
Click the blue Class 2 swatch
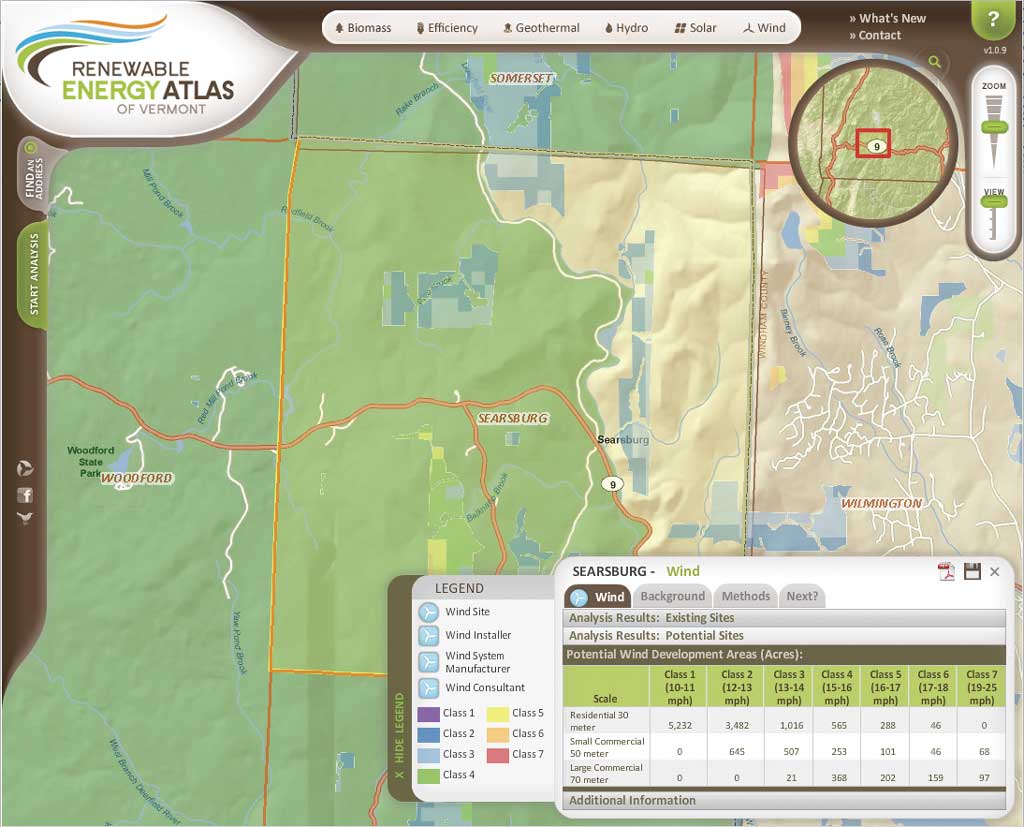click(x=428, y=734)
